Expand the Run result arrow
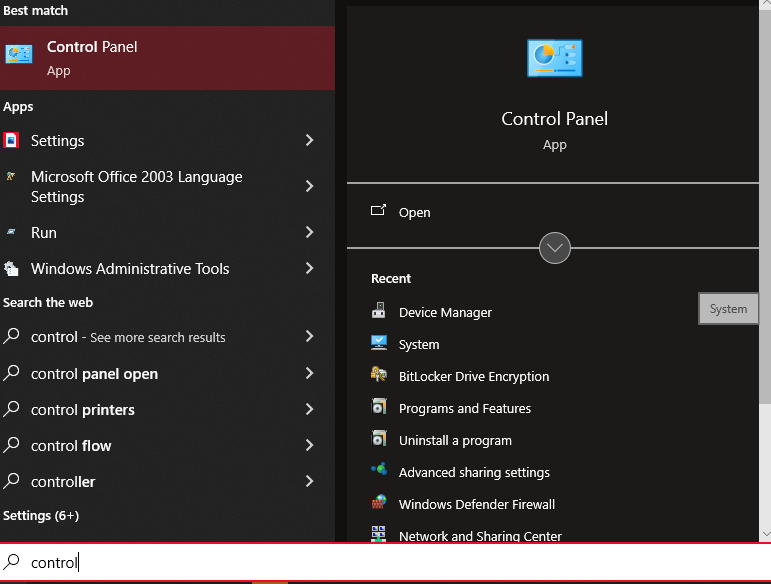This screenshot has height=584, width=771. 309,232
